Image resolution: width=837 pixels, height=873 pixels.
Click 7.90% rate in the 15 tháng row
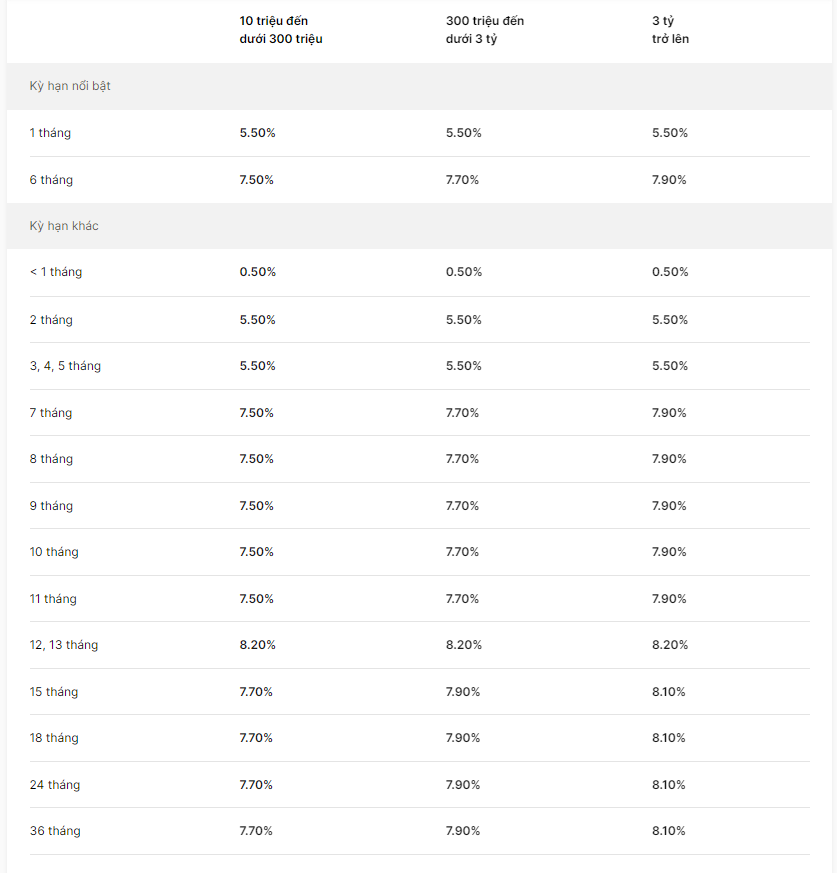tap(463, 692)
